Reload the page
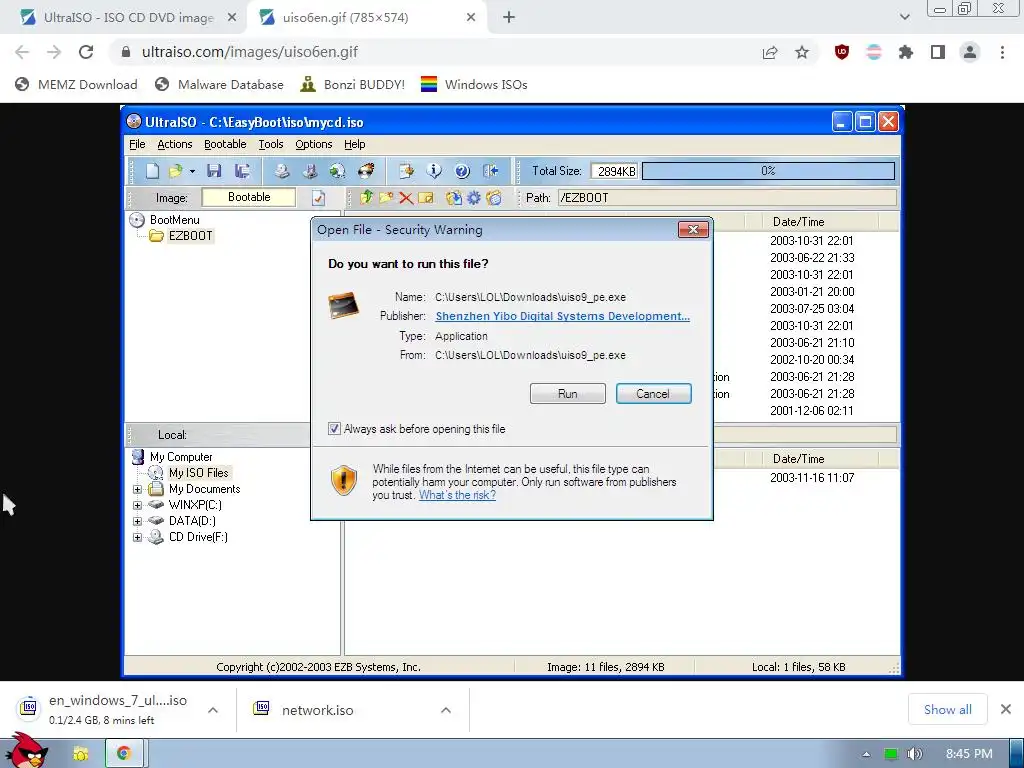The image size is (1024, 768). 86,52
